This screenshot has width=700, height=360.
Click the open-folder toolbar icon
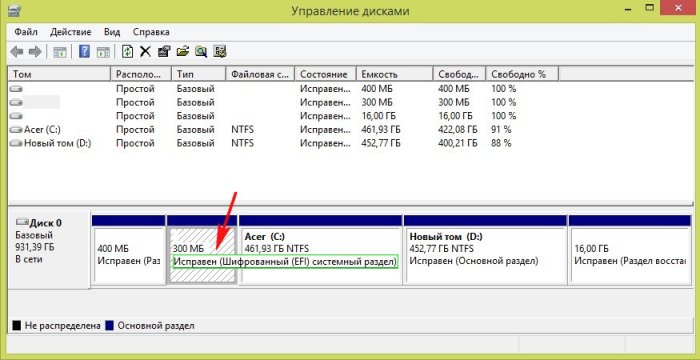(183, 52)
